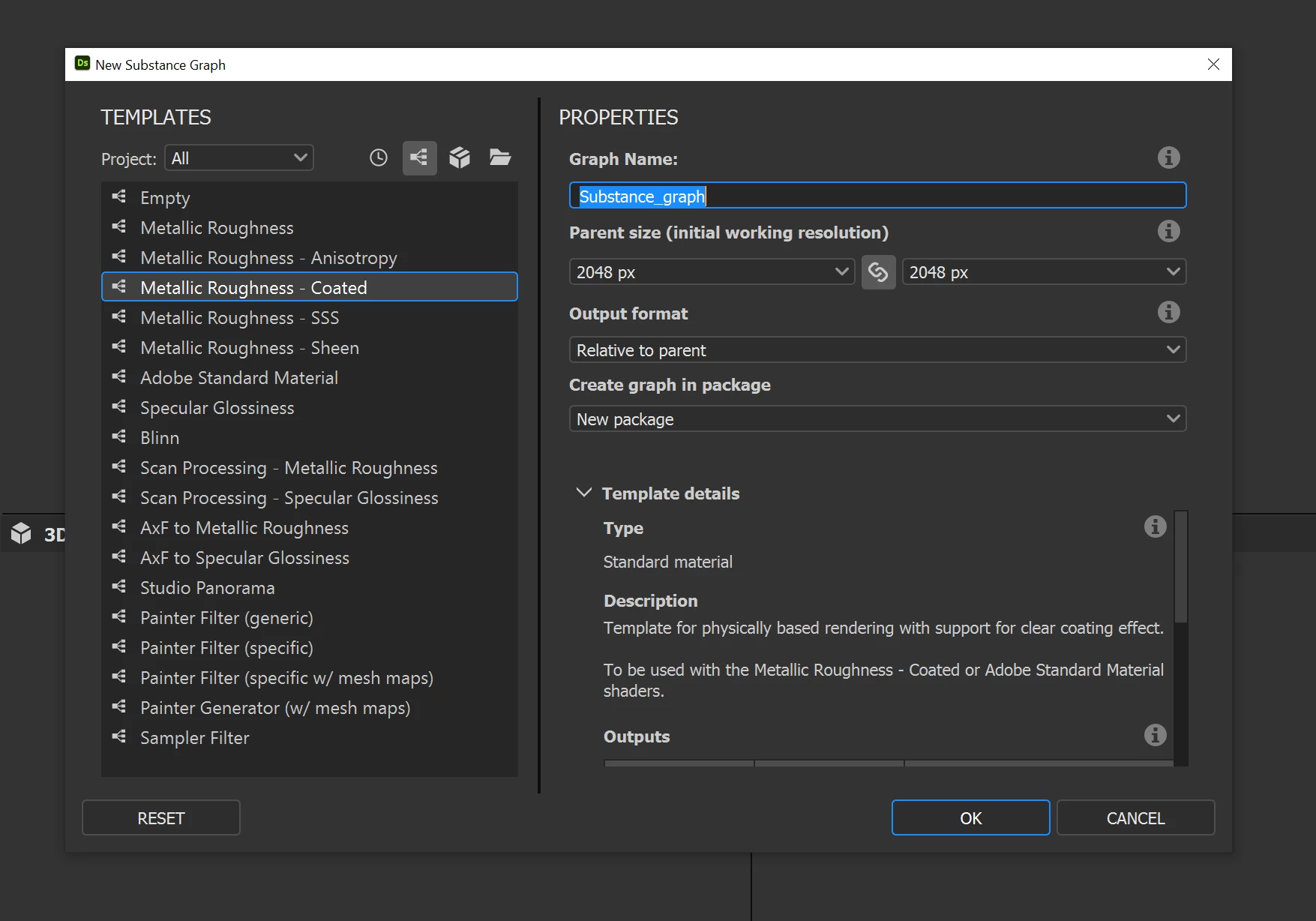Click the Graph Name text field
Image resolution: width=1316 pixels, height=921 pixels.
877,196
